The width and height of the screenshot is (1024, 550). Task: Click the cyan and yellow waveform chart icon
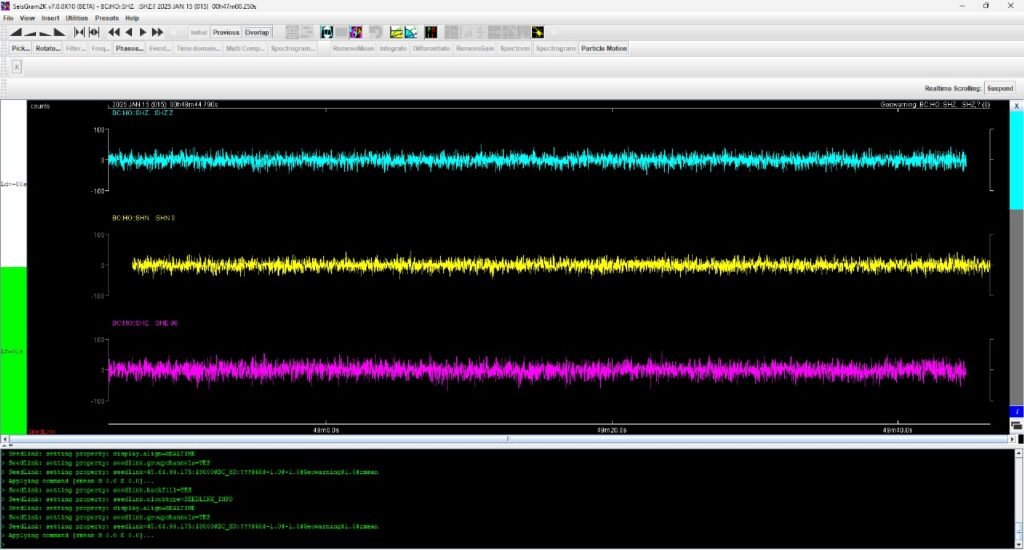click(x=397, y=32)
